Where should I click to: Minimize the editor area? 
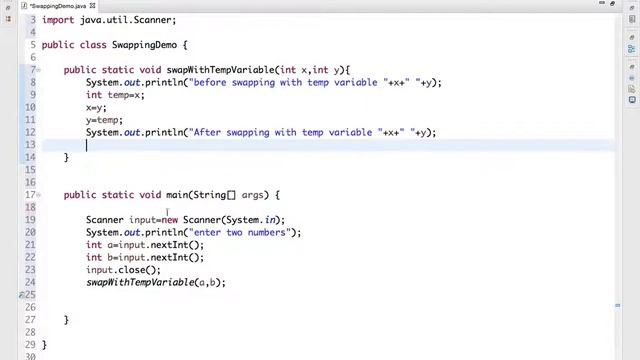pos(602,3)
